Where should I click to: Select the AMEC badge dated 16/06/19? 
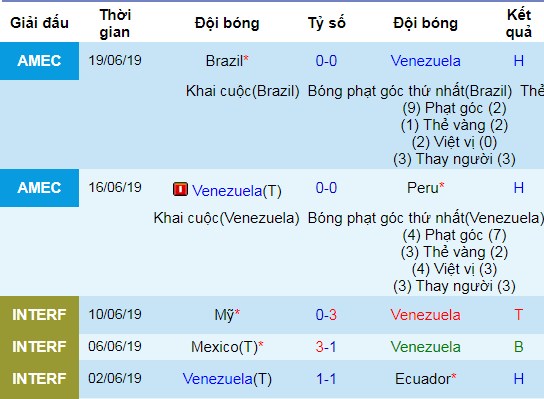[x=39, y=188]
